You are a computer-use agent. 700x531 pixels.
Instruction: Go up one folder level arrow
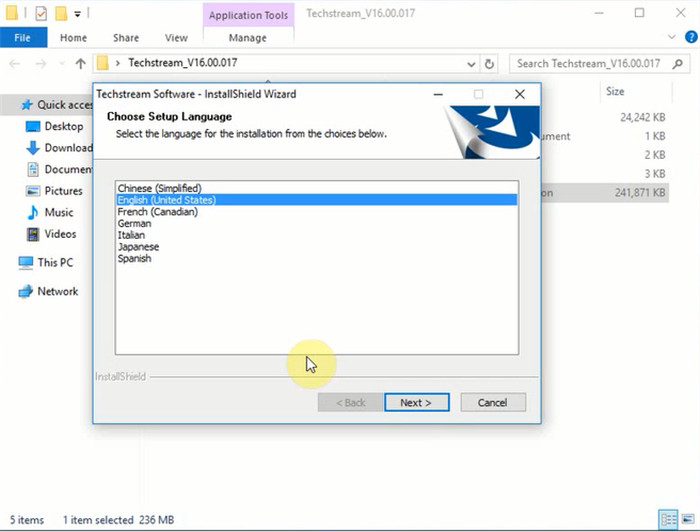(80, 64)
